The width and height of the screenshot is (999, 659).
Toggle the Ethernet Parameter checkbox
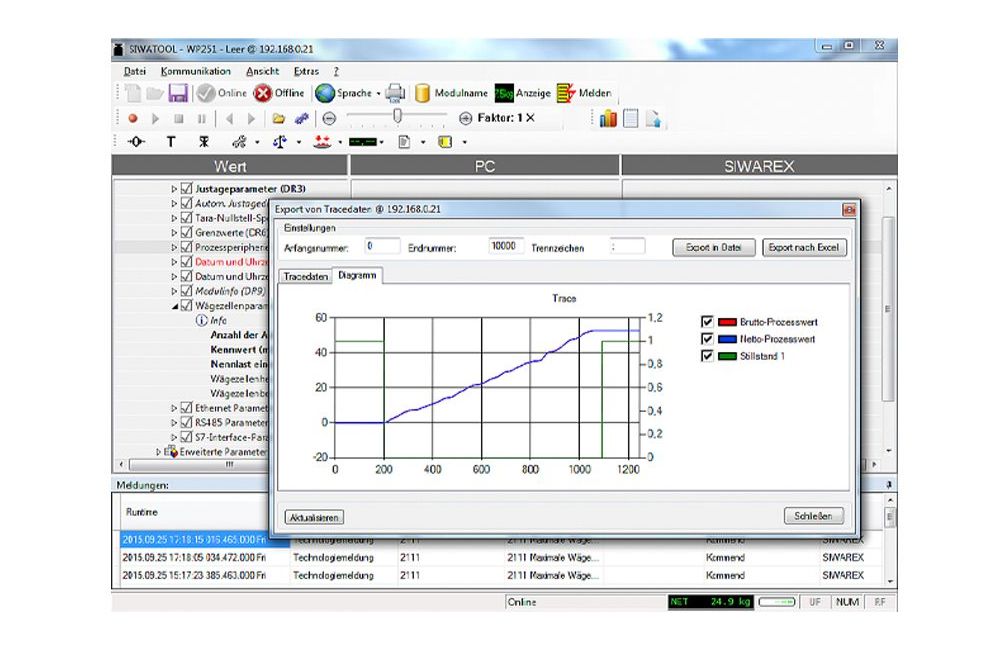(186, 408)
